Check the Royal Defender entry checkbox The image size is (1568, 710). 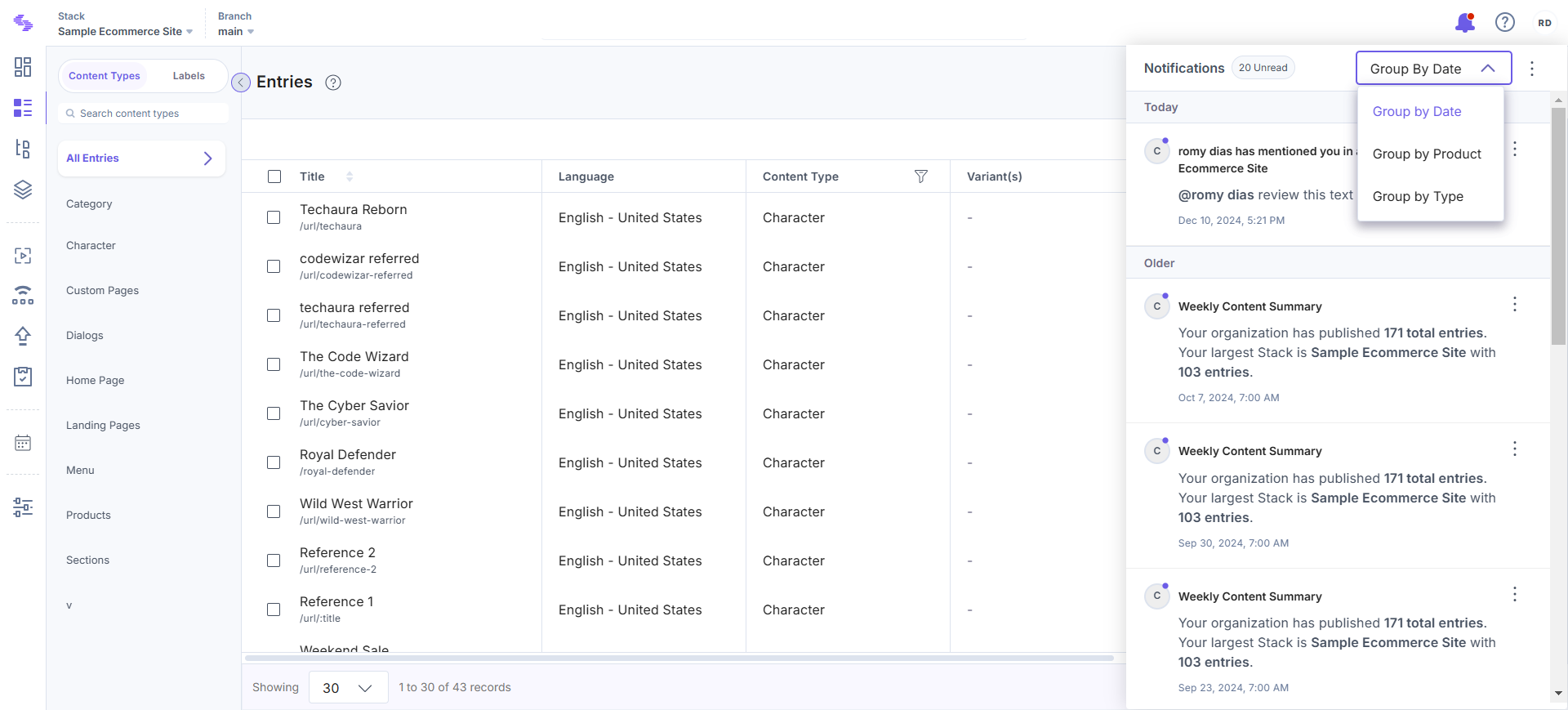coord(274,462)
